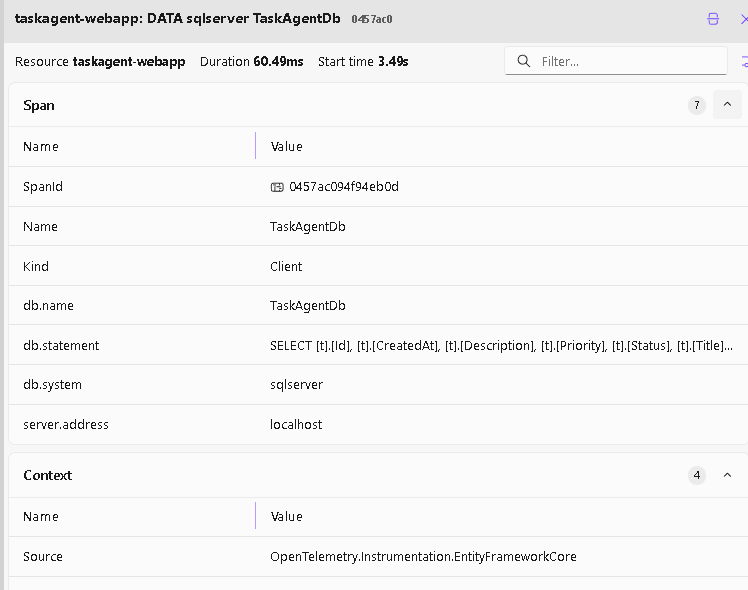This screenshot has height=590, width=748.
Task: Collapse the Span section
Action: point(727,104)
